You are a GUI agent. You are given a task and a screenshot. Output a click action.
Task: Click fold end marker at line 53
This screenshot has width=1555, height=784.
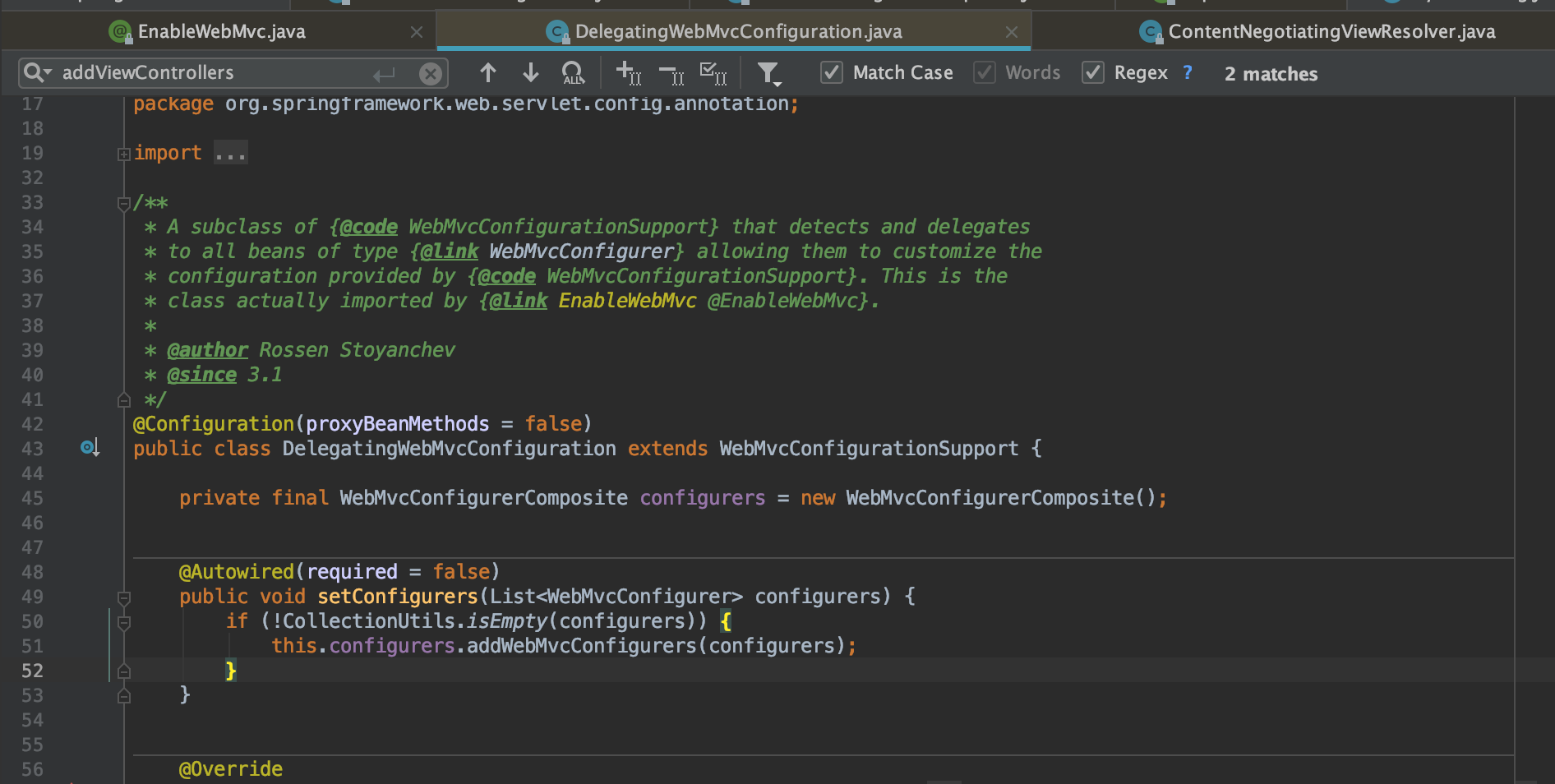pos(124,696)
